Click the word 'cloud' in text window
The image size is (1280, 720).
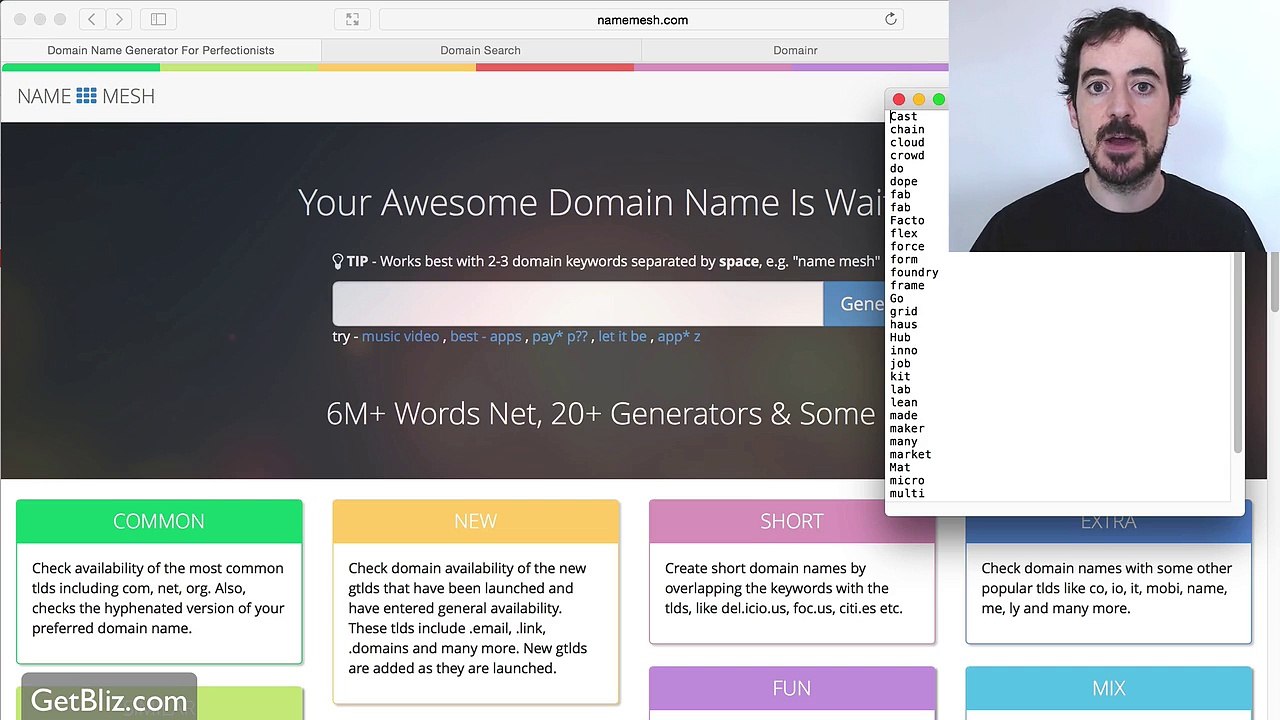tap(907, 142)
